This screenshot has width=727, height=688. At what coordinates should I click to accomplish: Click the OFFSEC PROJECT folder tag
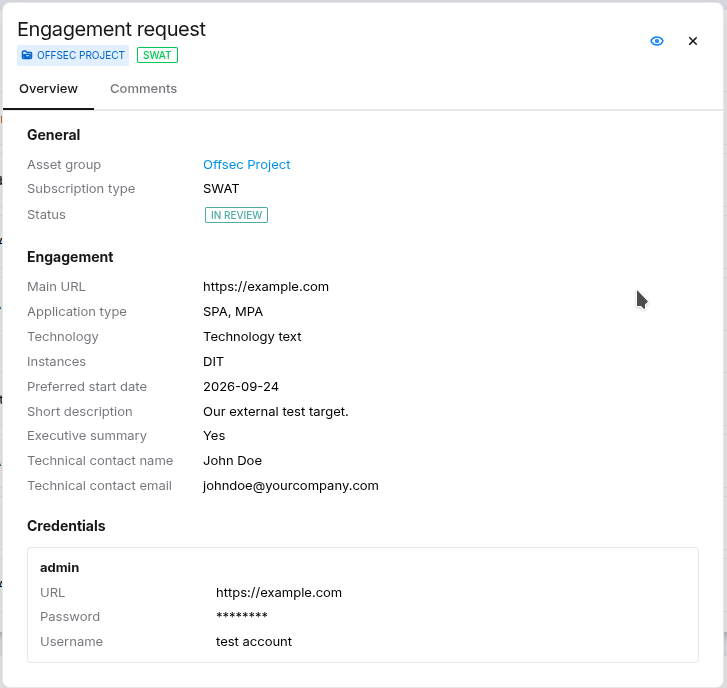click(73, 55)
